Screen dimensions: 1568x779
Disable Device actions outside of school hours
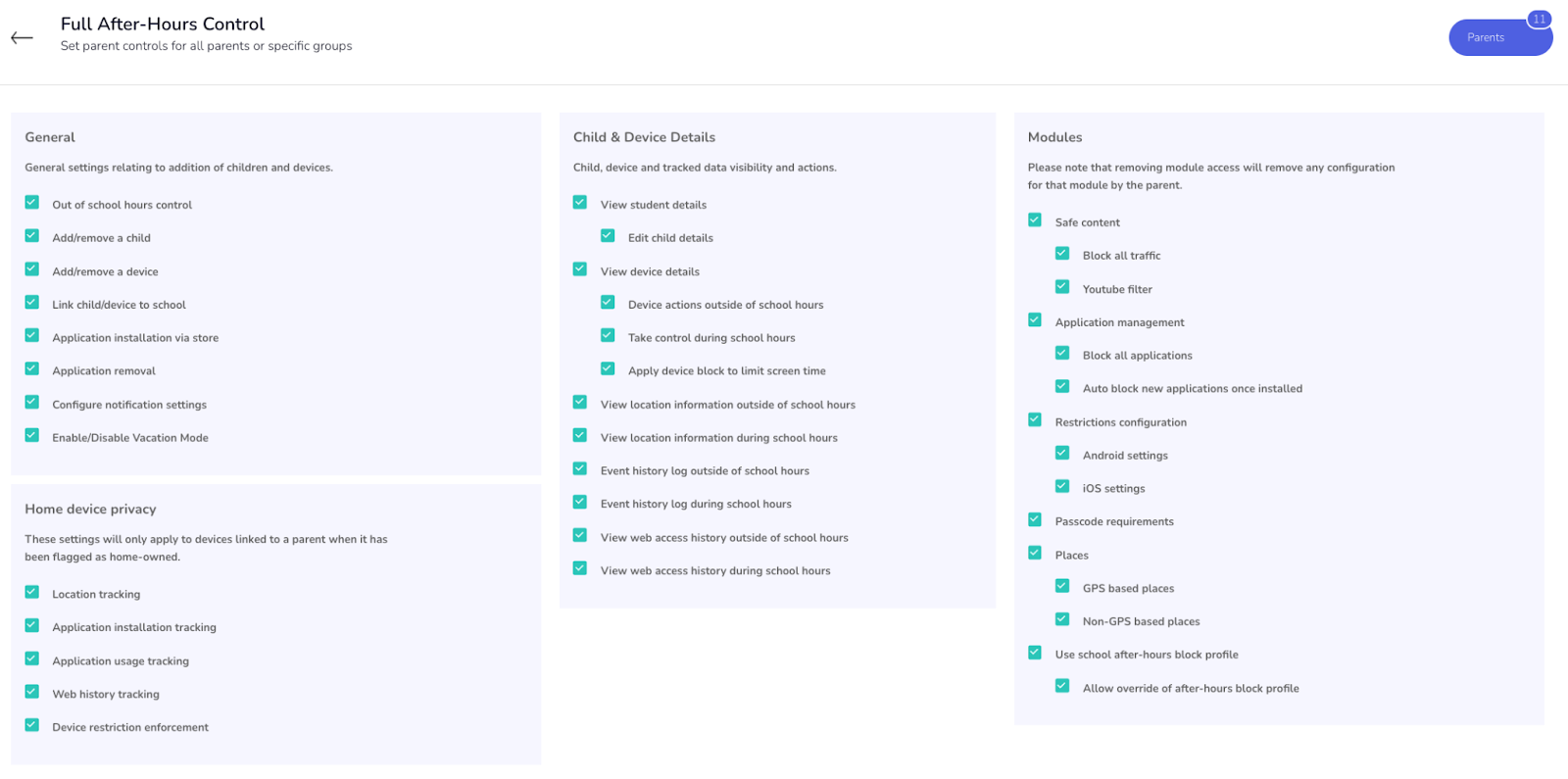tap(608, 303)
